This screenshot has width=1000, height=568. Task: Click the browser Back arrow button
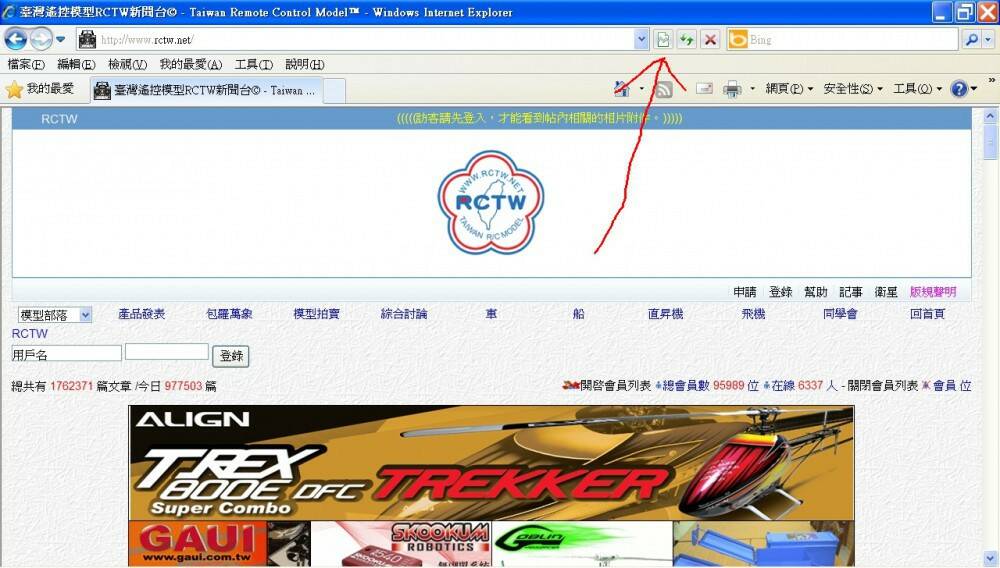pos(15,40)
